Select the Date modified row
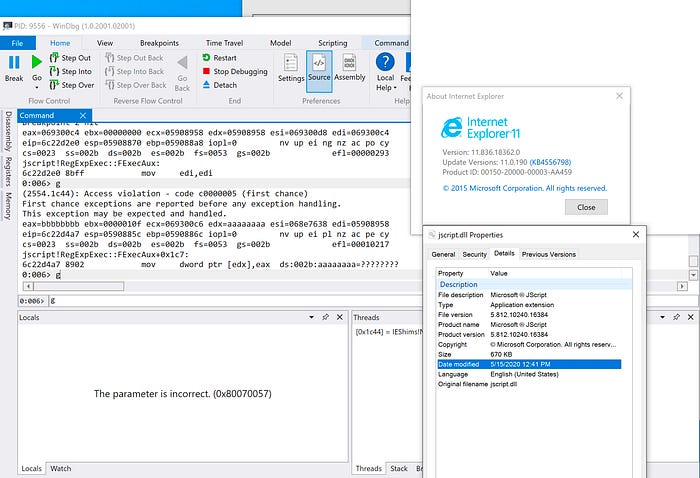The width and height of the screenshot is (700, 478). [529, 364]
